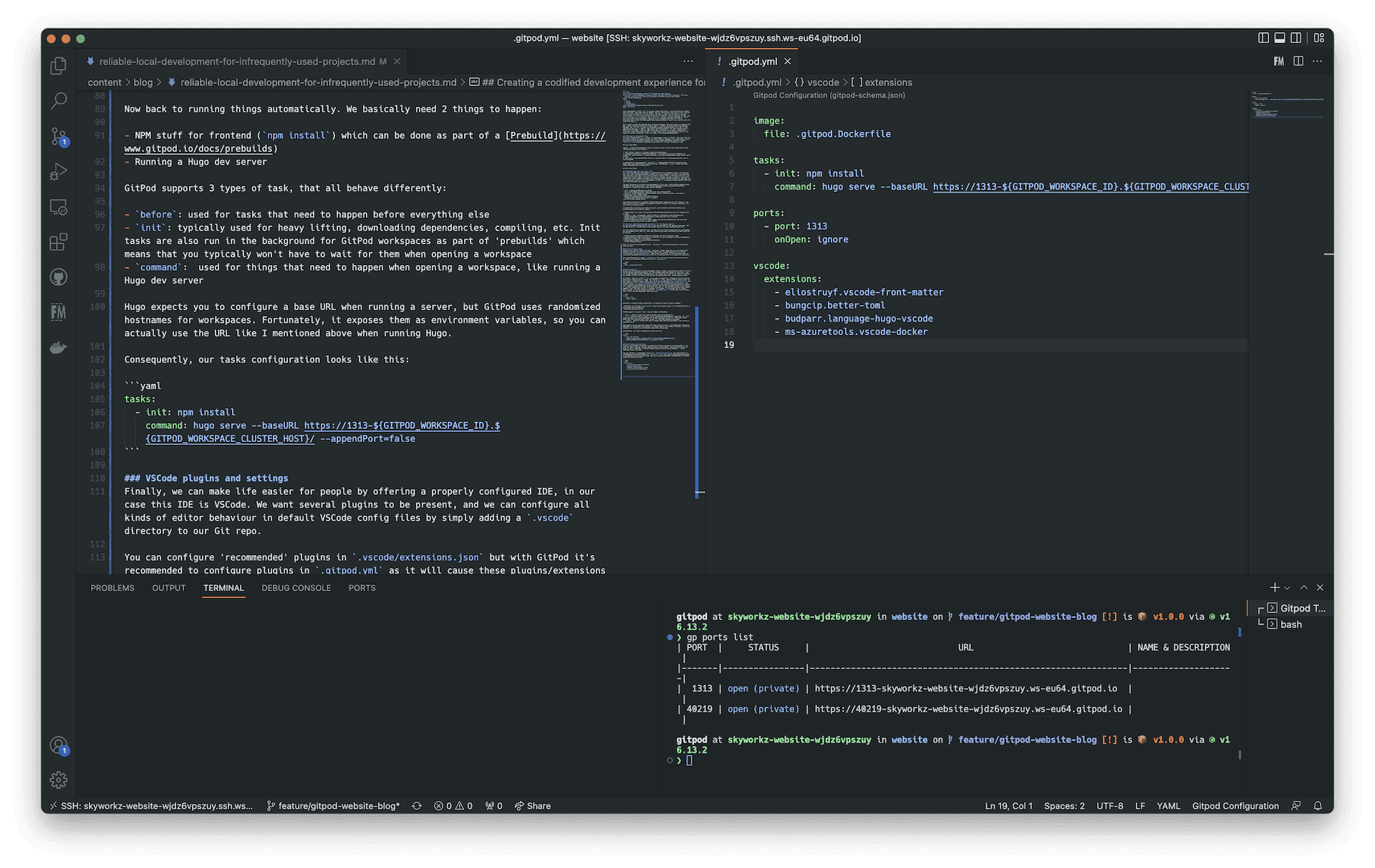
Task: Open Search view in activity bar
Action: (59, 101)
